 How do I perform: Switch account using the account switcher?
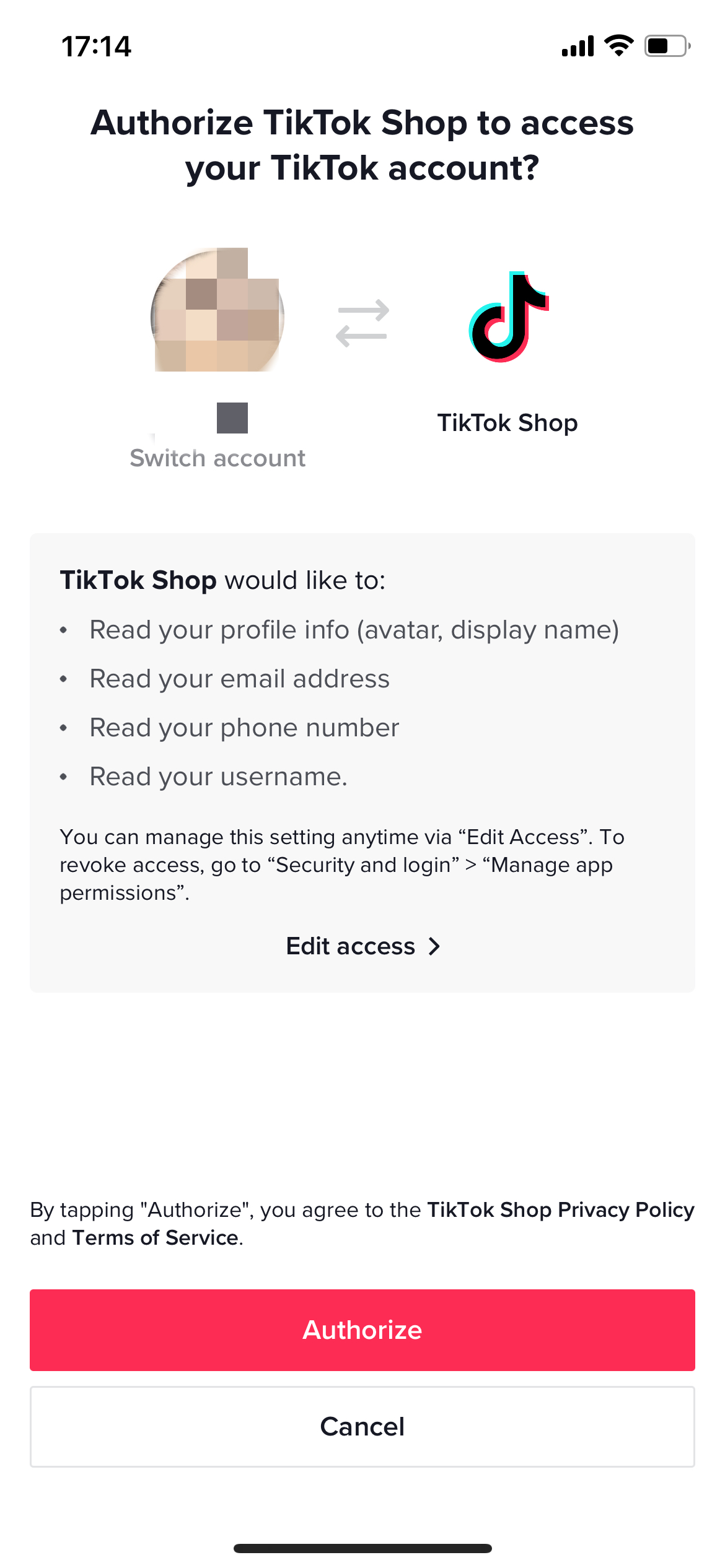point(217,458)
